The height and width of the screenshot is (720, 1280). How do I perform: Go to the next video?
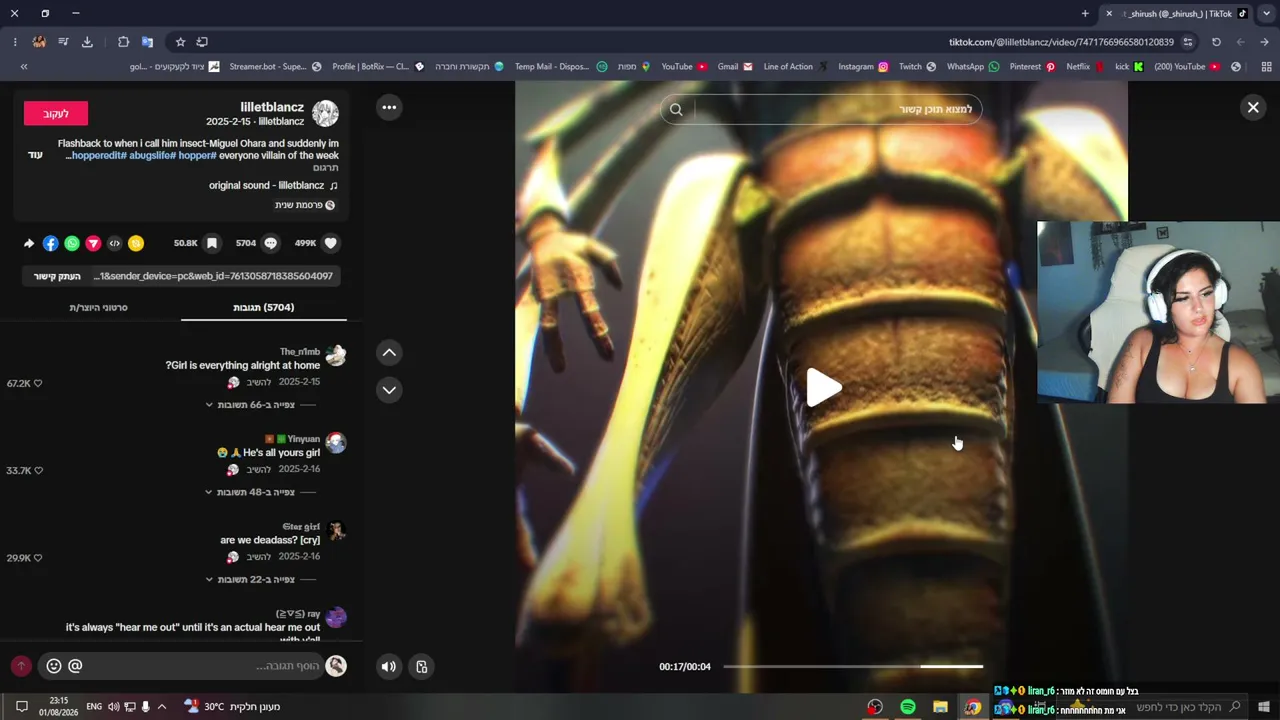(389, 390)
